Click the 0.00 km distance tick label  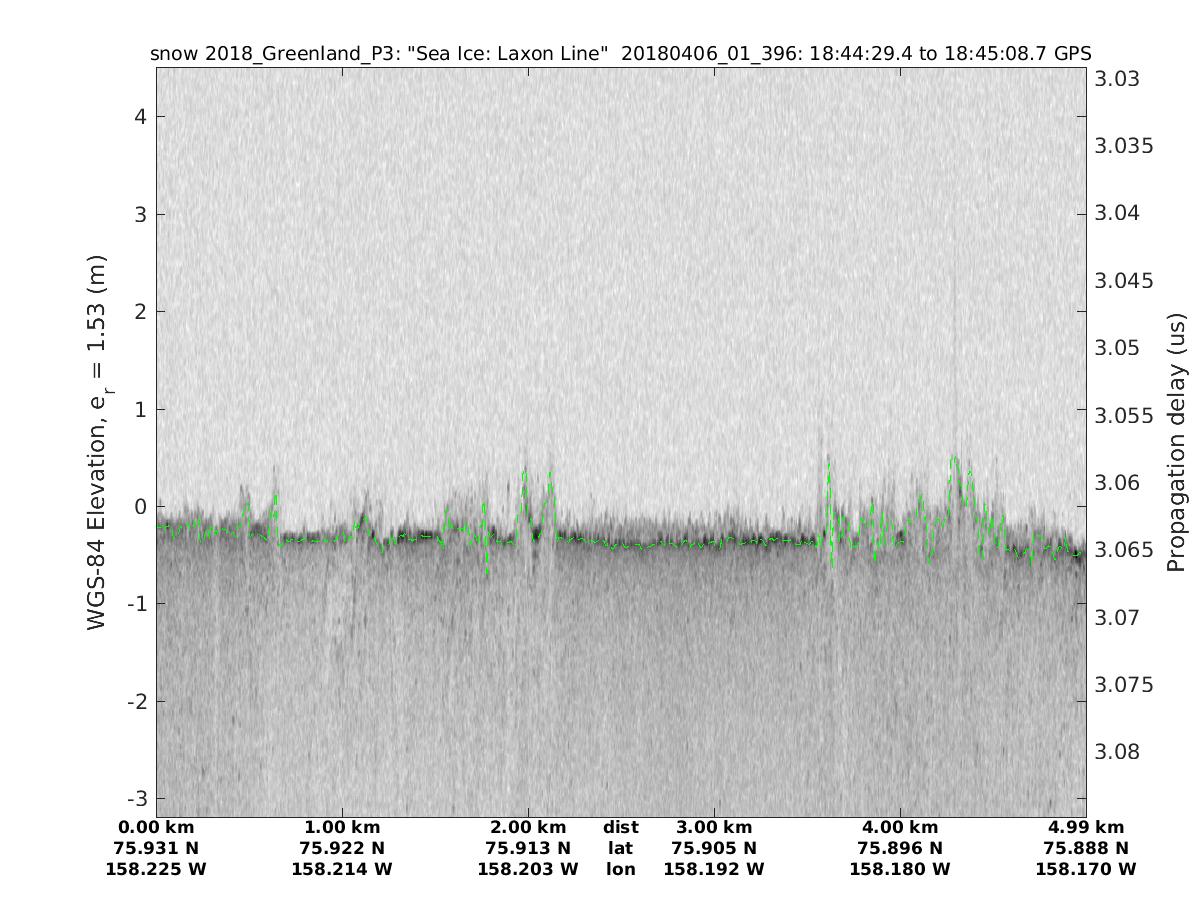156,827
